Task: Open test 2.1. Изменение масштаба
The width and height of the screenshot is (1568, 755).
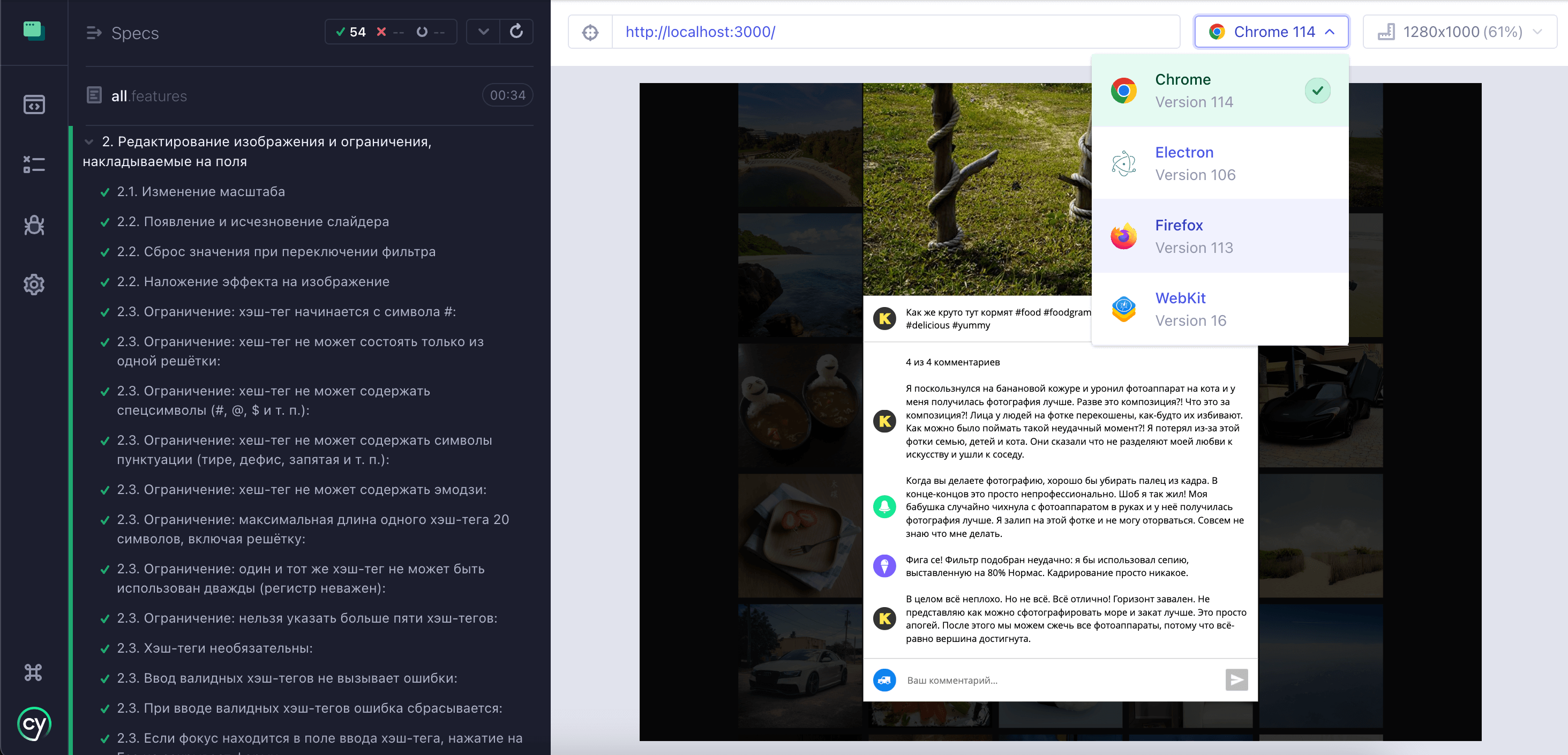Action: pos(201,192)
